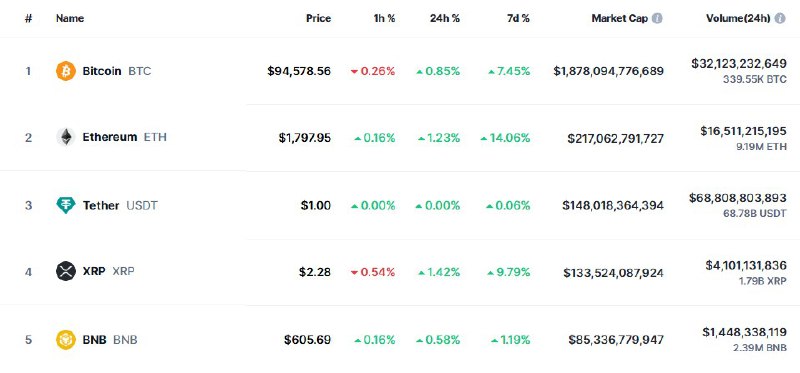Open the Volume(24h) info icon

780,18
